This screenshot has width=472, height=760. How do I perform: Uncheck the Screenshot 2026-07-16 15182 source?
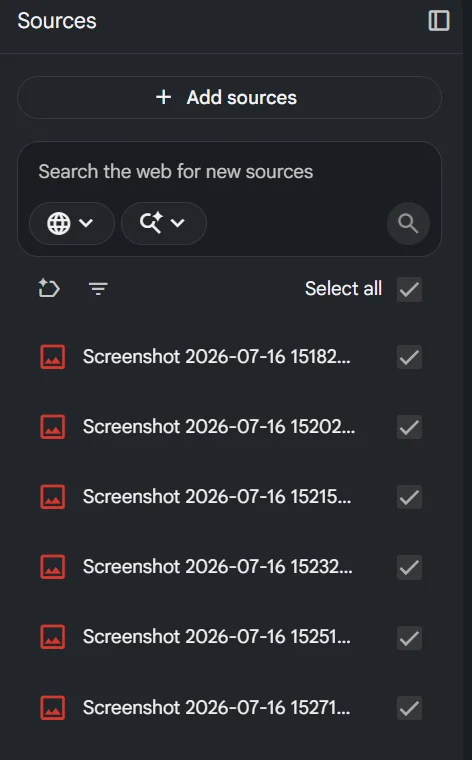tap(409, 357)
